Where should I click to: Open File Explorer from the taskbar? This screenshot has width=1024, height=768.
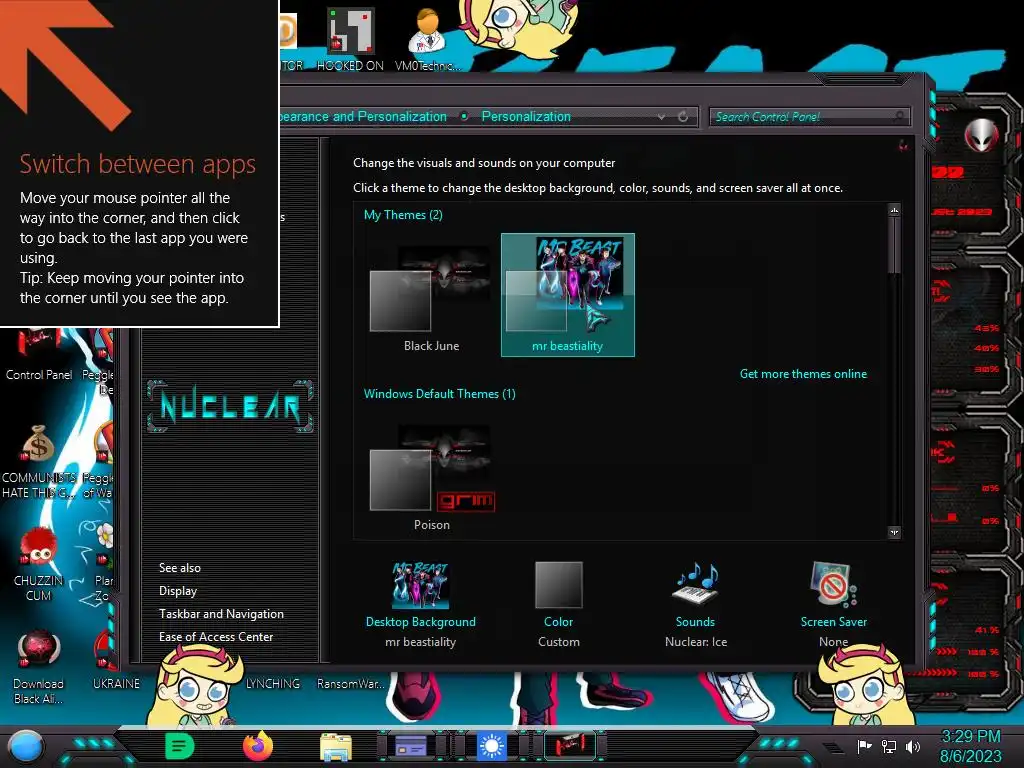tap(336, 747)
